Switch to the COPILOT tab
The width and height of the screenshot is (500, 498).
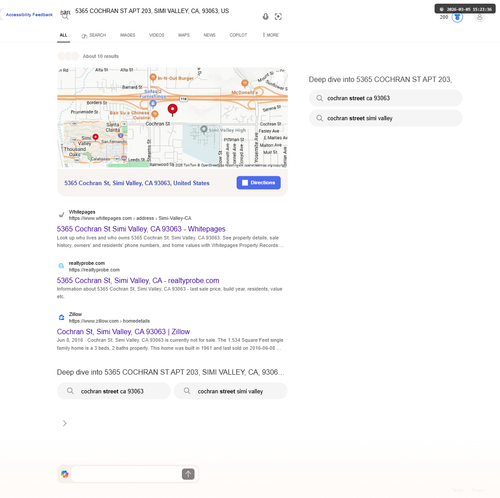(x=238, y=35)
